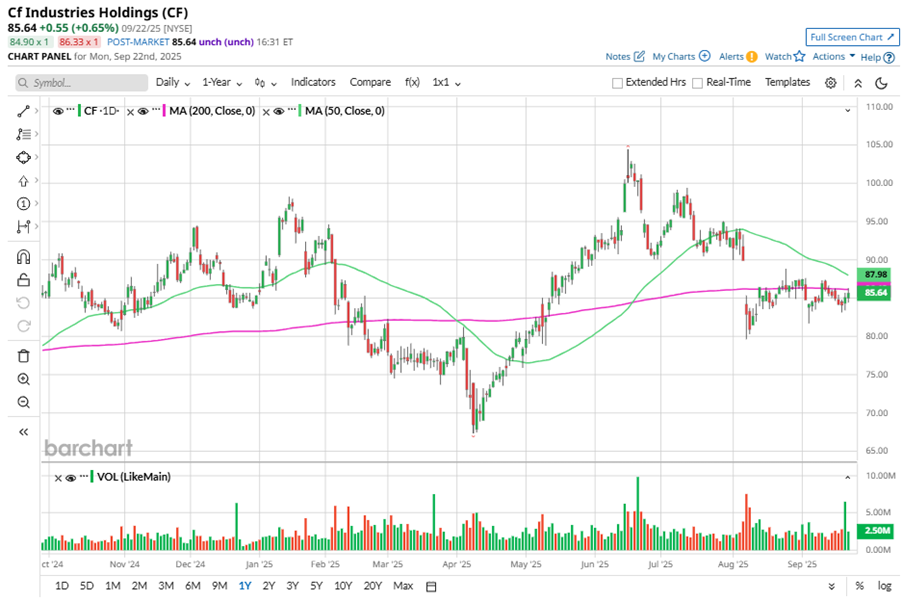902x601 pixels.
Task: Add to Watch list star icon
Action: (799, 56)
